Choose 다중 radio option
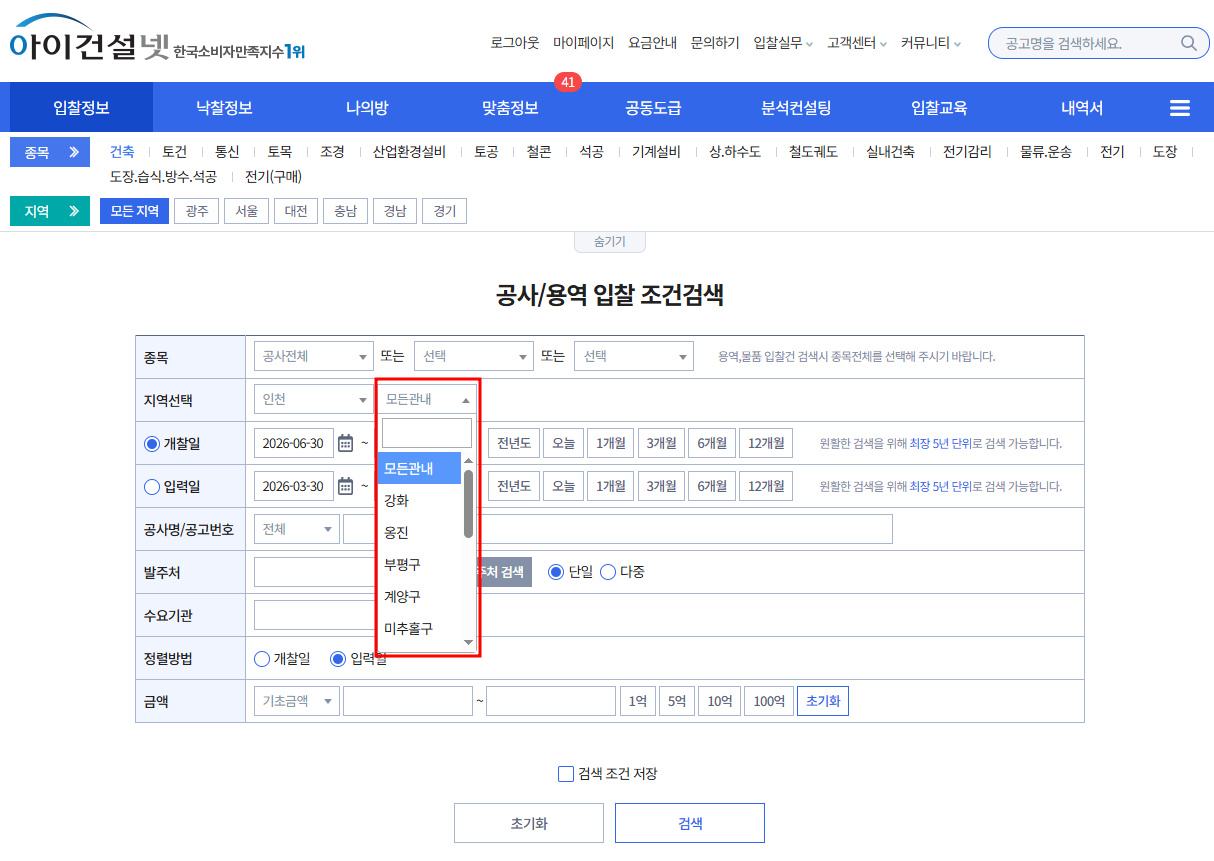The height and width of the screenshot is (861, 1214). [x=607, y=572]
